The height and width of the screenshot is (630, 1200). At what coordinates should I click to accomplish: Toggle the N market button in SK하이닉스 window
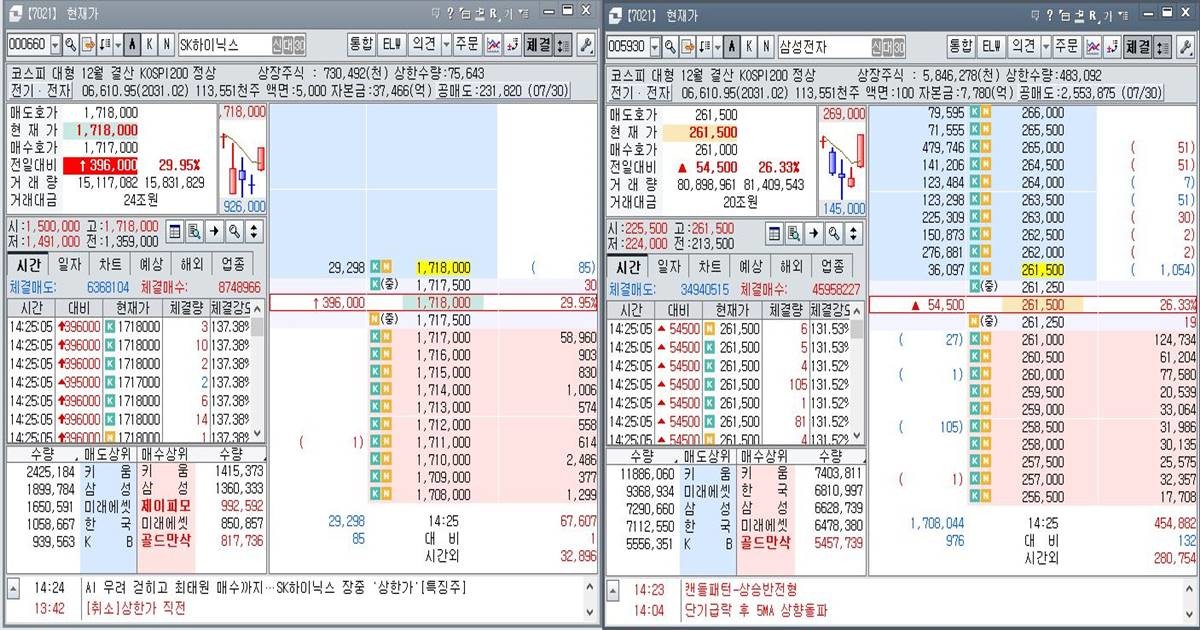tap(166, 45)
